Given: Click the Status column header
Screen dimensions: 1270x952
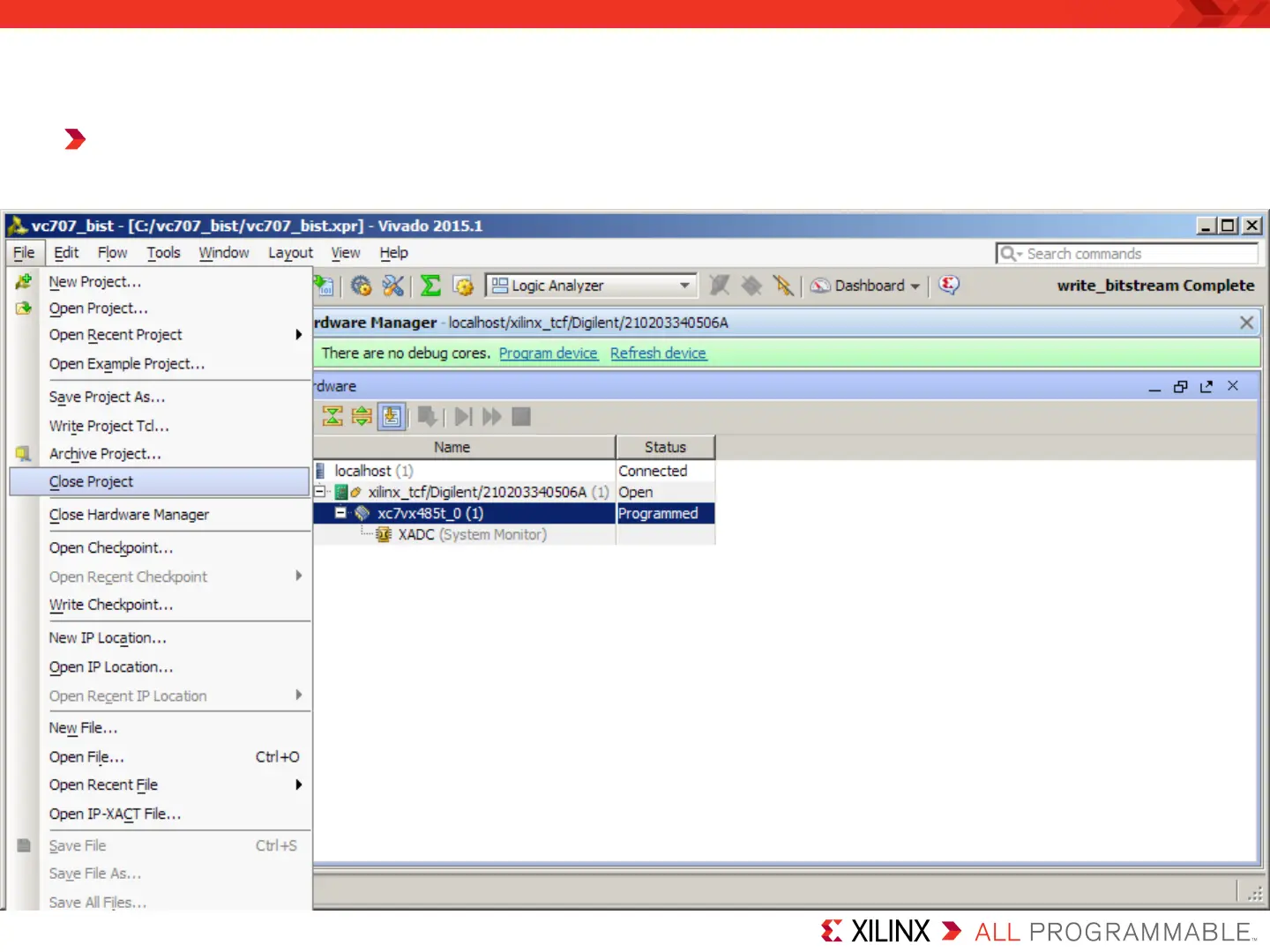Looking at the screenshot, I should point(665,447).
